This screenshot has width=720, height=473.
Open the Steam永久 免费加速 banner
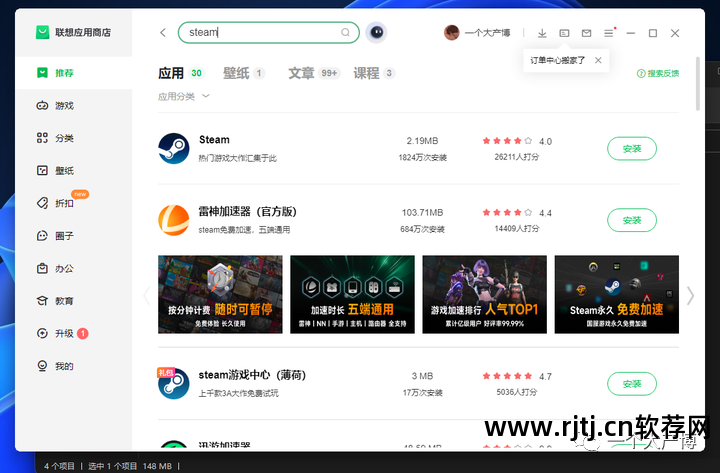point(617,294)
